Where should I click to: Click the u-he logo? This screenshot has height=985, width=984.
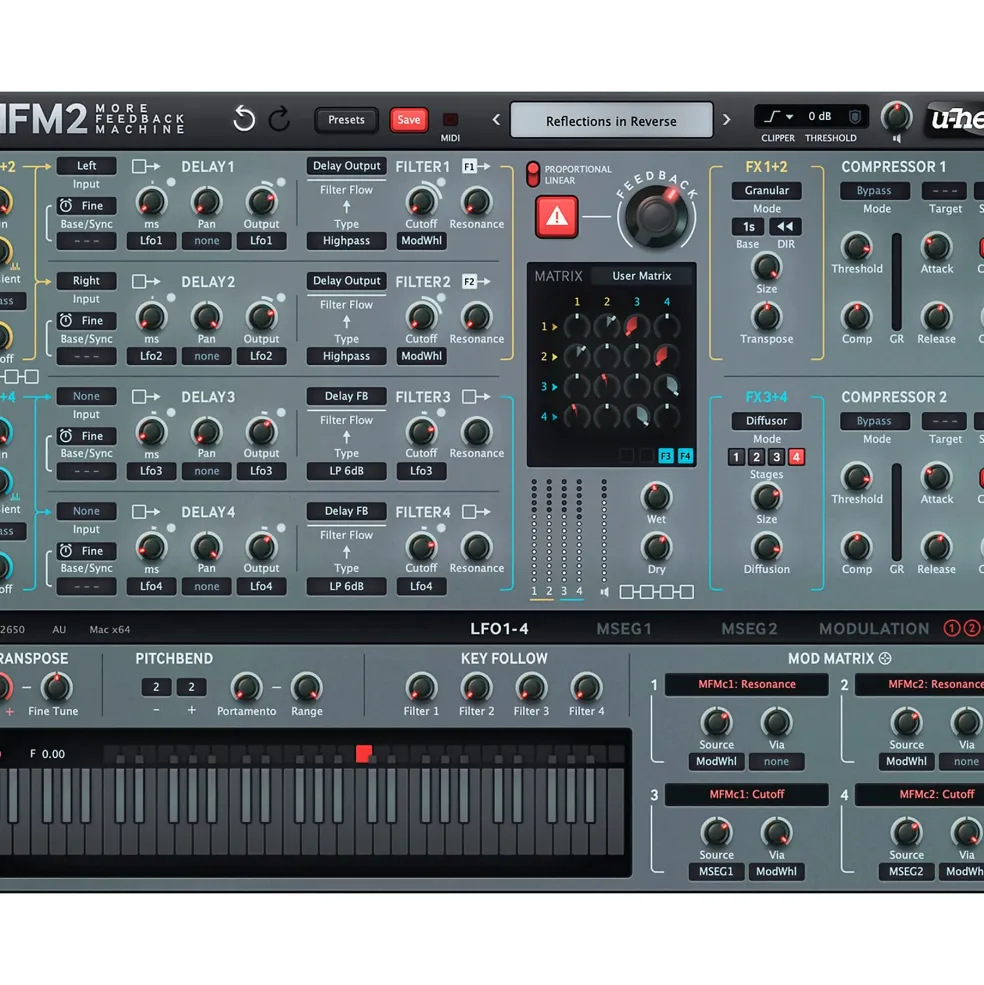[x=954, y=118]
